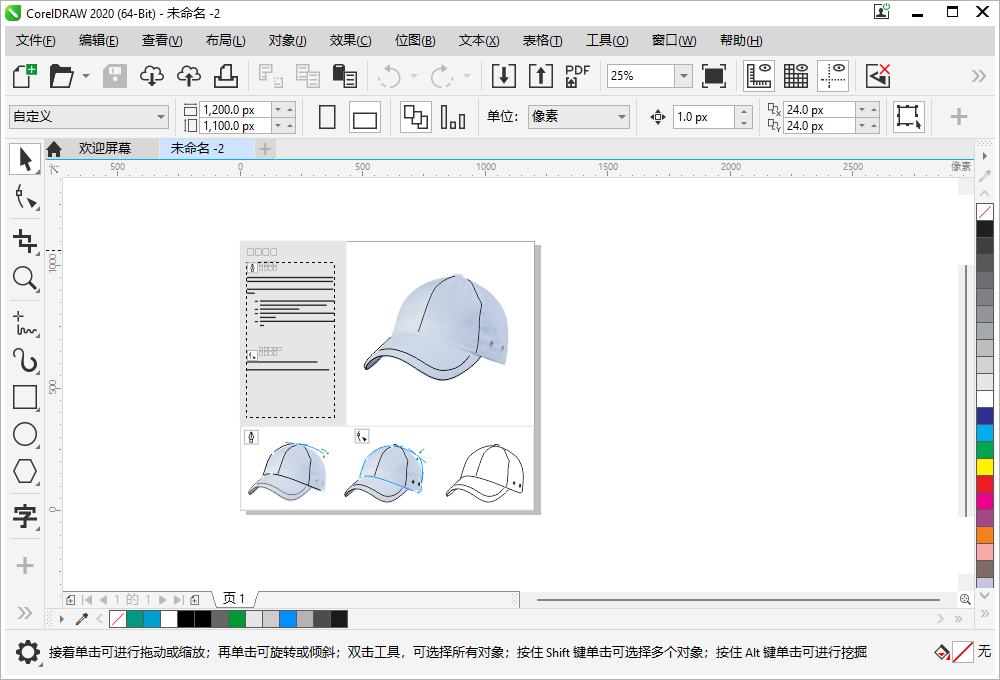This screenshot has width=1000, height=680.
Task: Select the Ellipse tool
Action: tap(25, 434)
